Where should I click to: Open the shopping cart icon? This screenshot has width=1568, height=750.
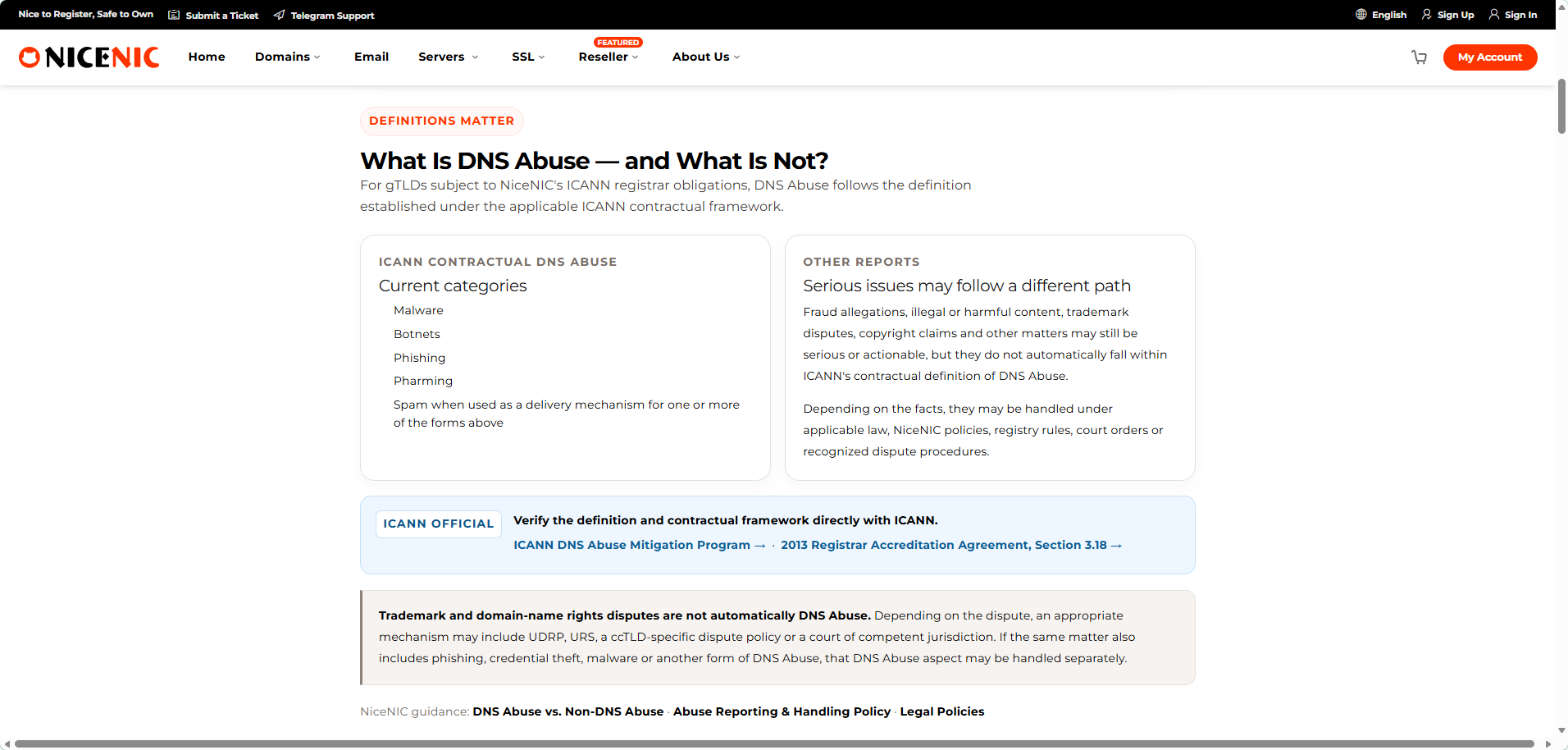(x=1419, y=57)
